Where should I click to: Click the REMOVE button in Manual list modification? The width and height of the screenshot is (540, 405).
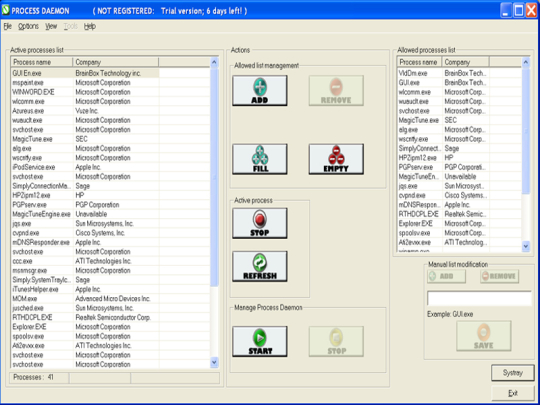click(x=499, y=276)
